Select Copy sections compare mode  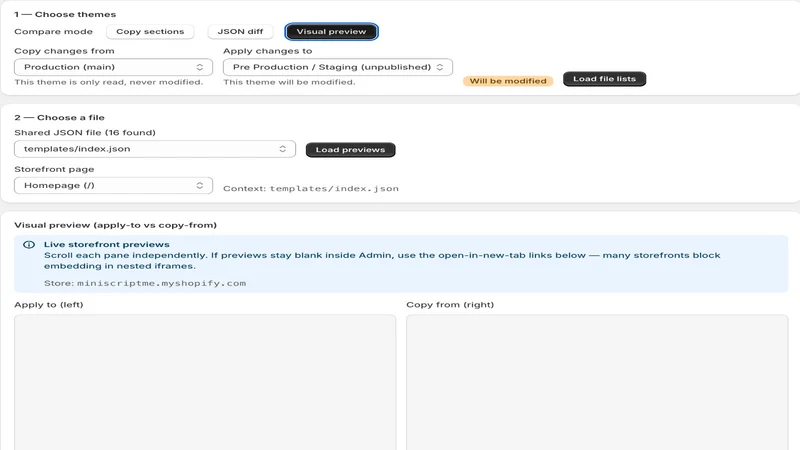tap(150, 32)
